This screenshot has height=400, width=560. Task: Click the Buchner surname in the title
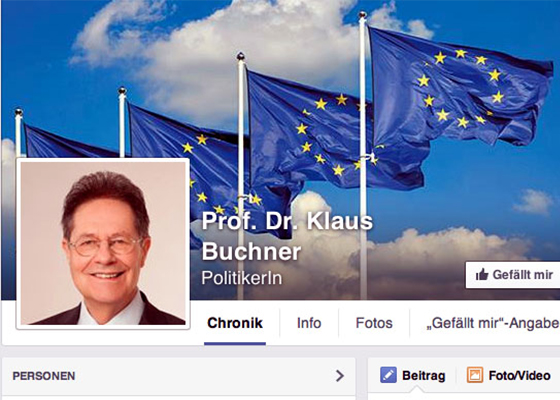[x=251, y=252]
